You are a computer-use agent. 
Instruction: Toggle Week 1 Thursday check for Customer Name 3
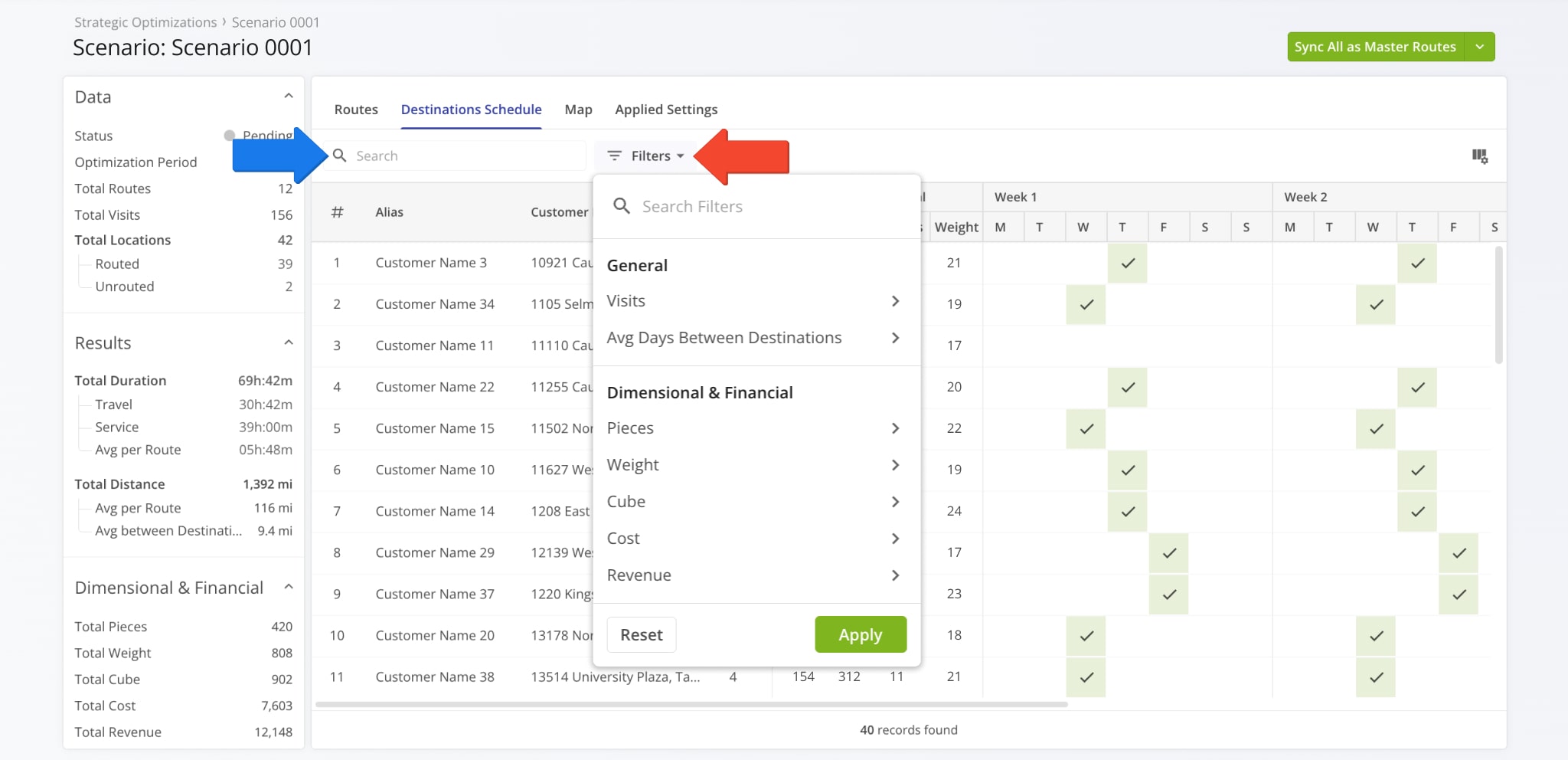click(x=1127, y=263)
